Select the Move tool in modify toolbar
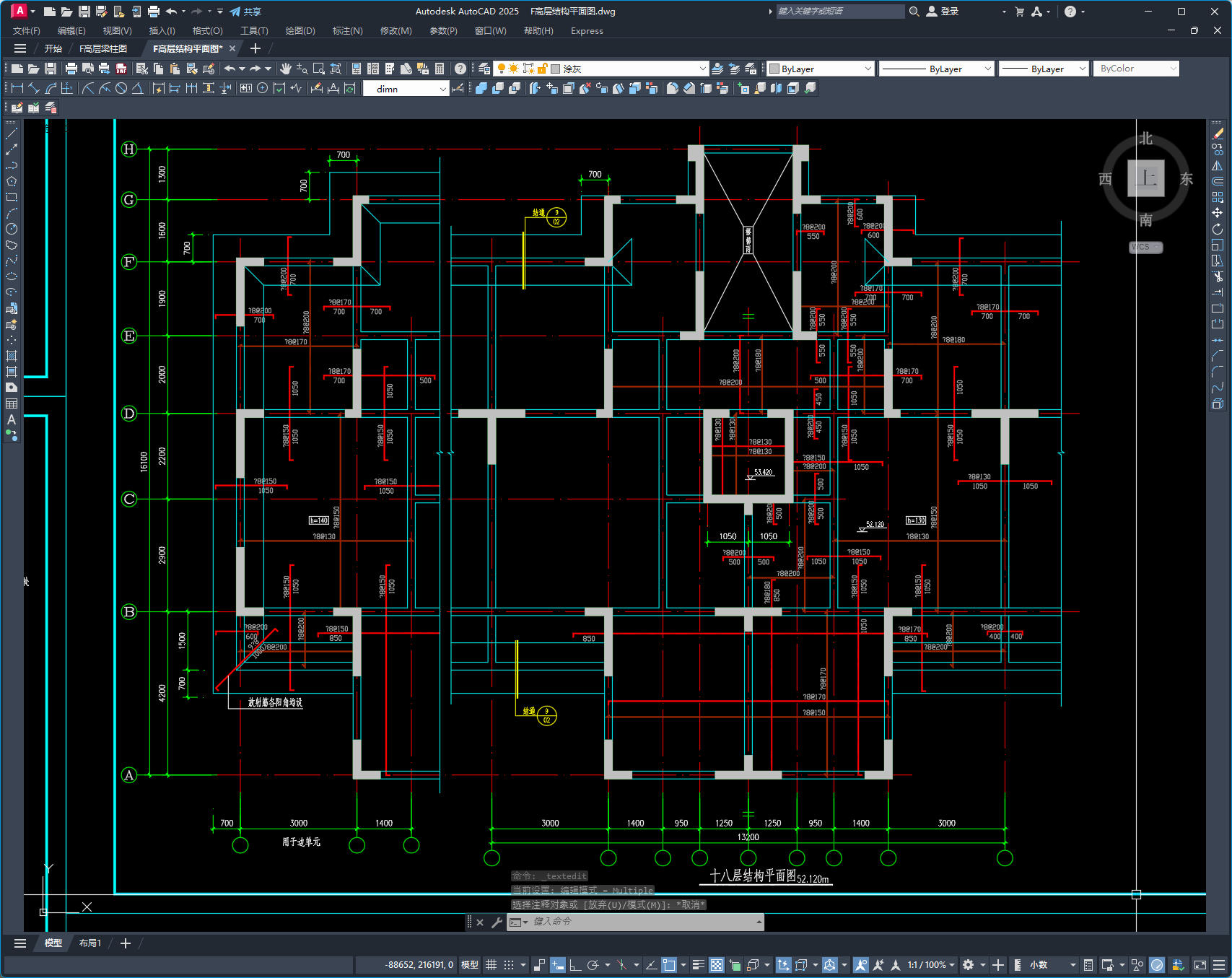 tap(1218, 213)
